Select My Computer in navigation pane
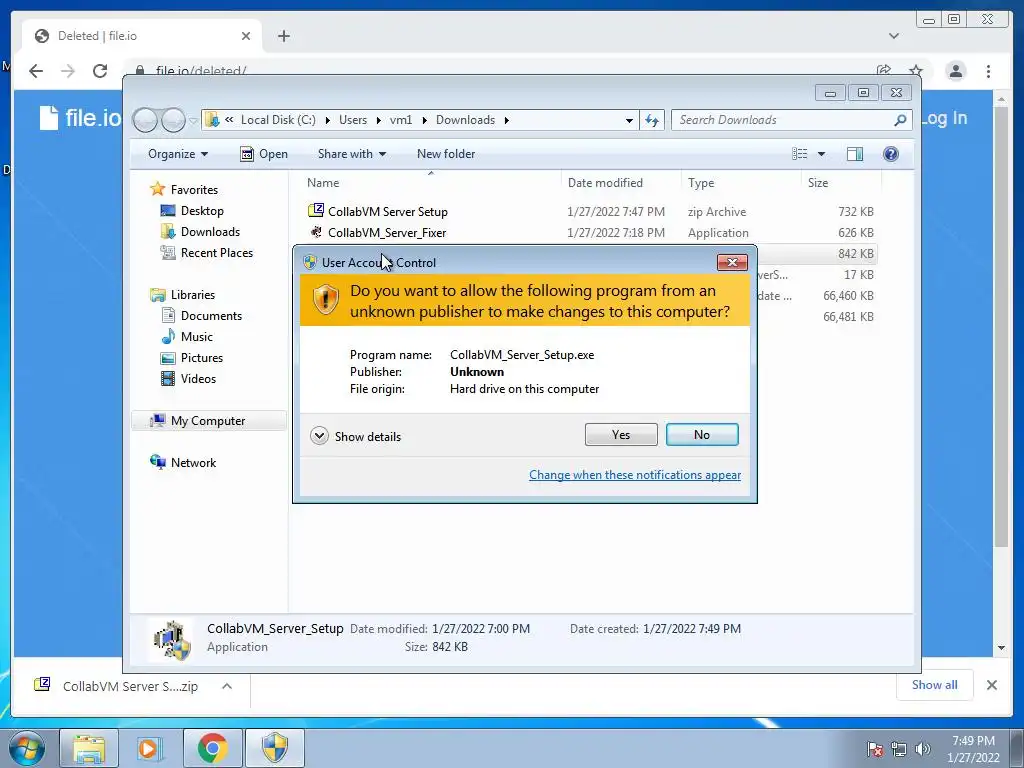This screenshot has width=1024, height=768. coord(208,421)
